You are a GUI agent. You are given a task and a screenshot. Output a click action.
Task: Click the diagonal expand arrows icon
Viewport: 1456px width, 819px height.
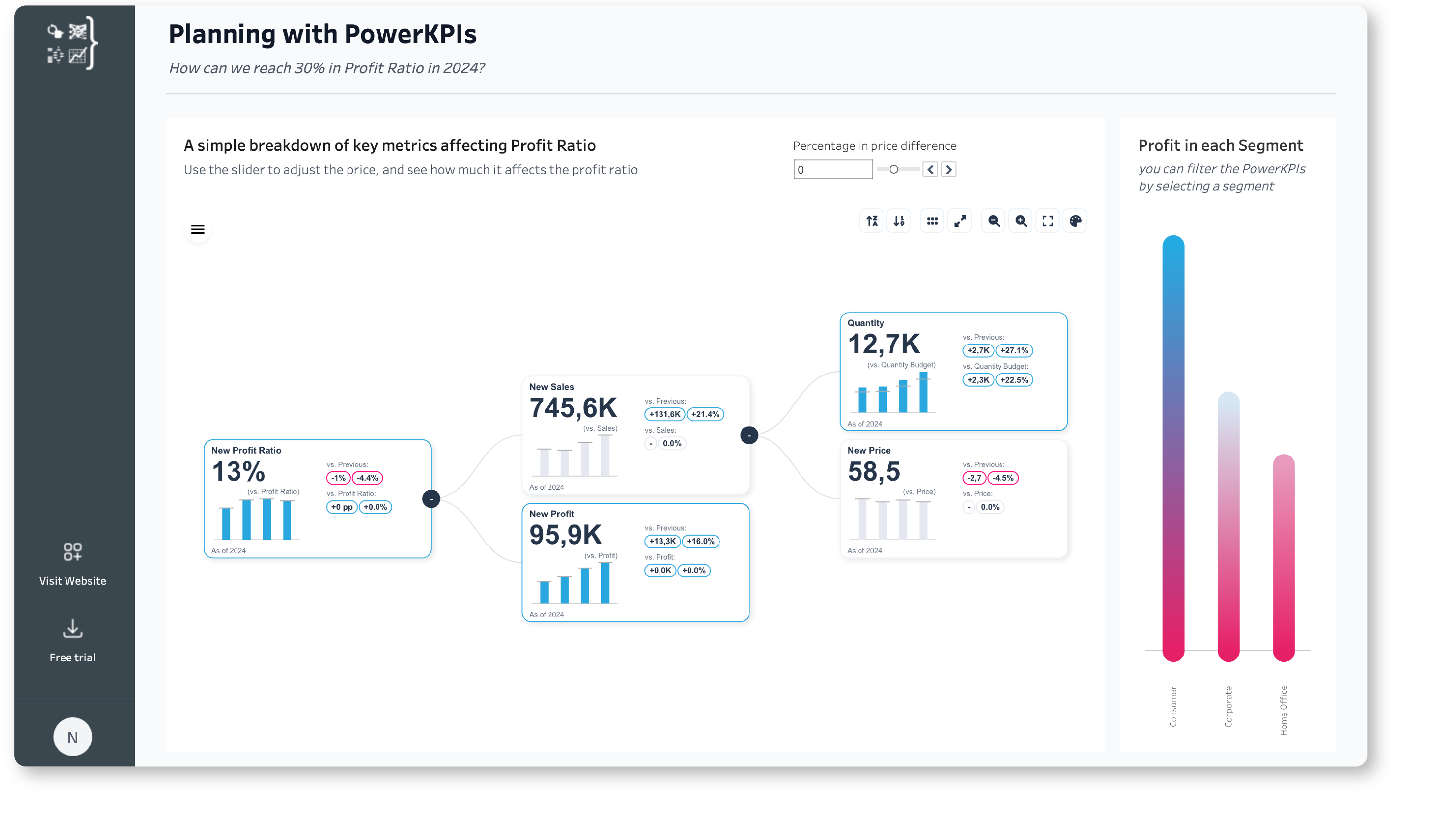click(x=960, y=221)
